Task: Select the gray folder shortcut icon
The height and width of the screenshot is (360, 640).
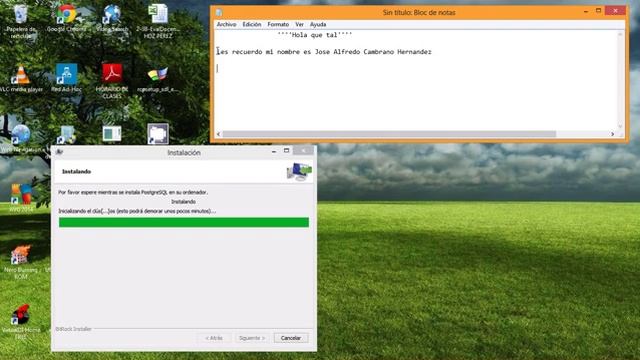Action: (x=158, y=134)
